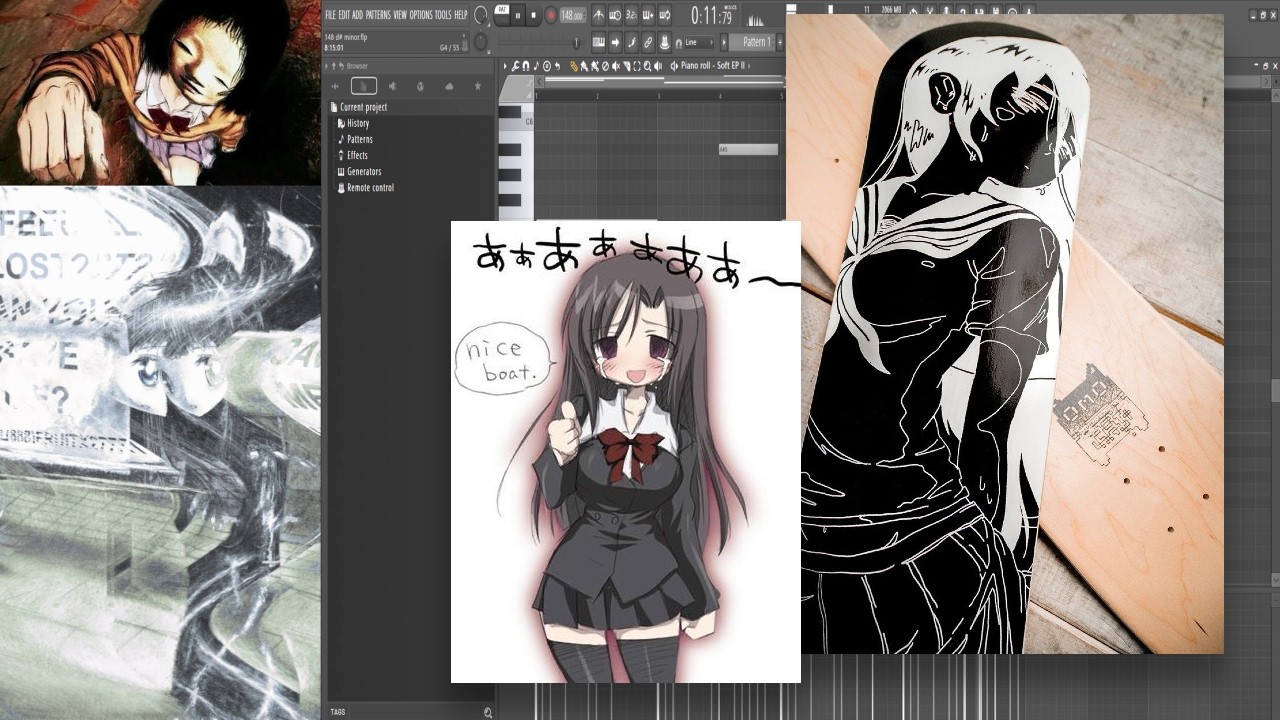
Task: Click the piano roll note icon
Action: (536, 66)
